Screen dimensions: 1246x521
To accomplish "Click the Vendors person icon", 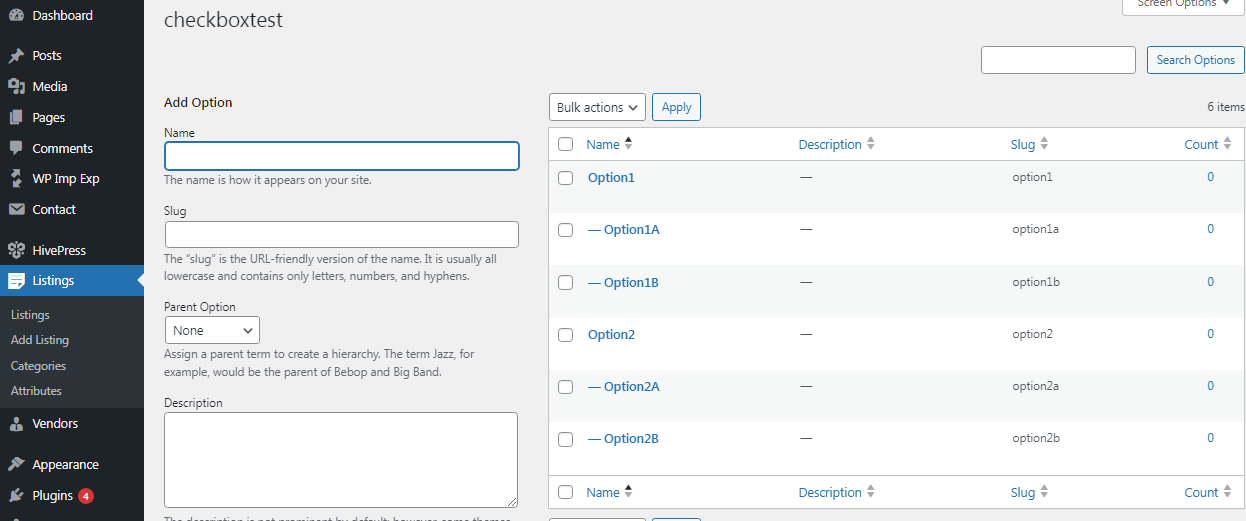I will pyautogui.click(x=16, y=424).
